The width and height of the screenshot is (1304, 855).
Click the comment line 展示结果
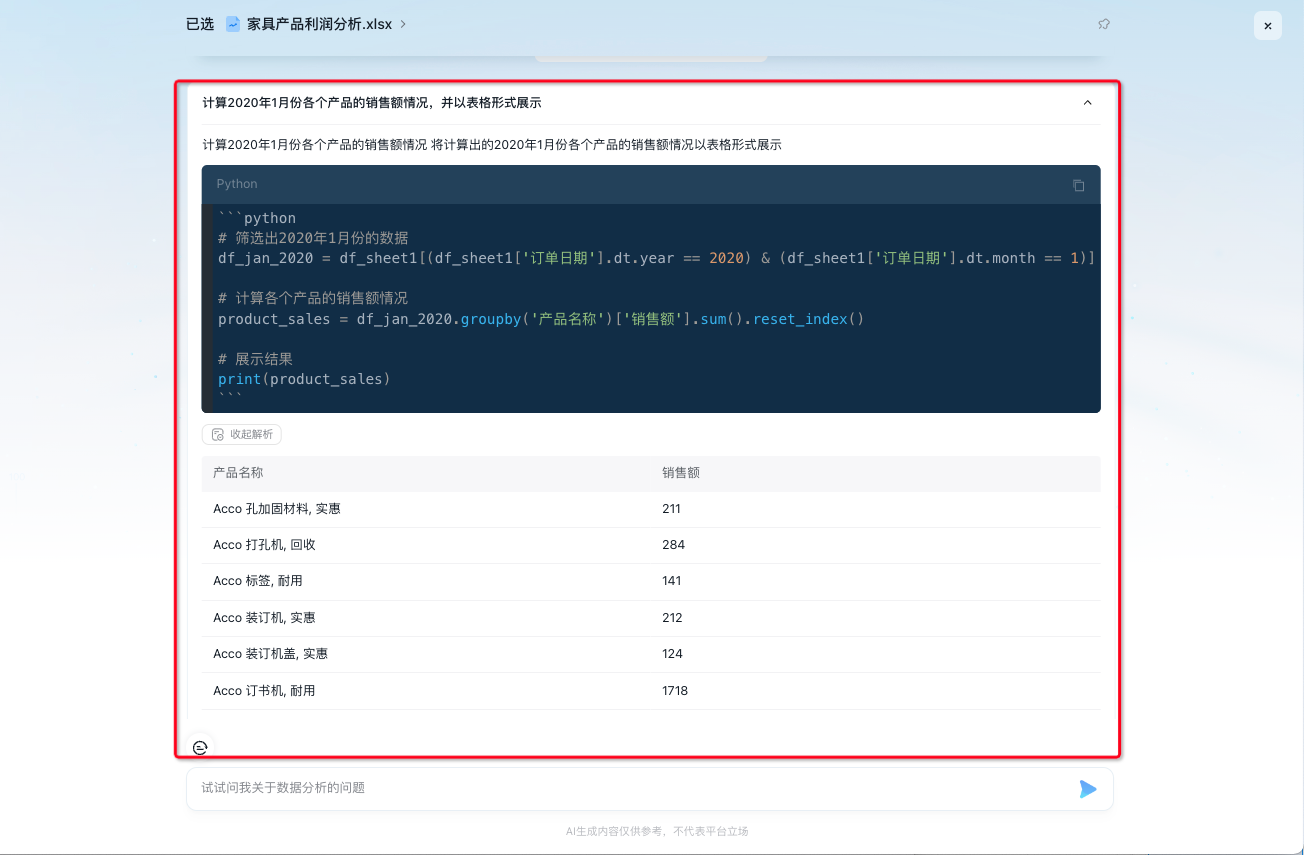255,359
